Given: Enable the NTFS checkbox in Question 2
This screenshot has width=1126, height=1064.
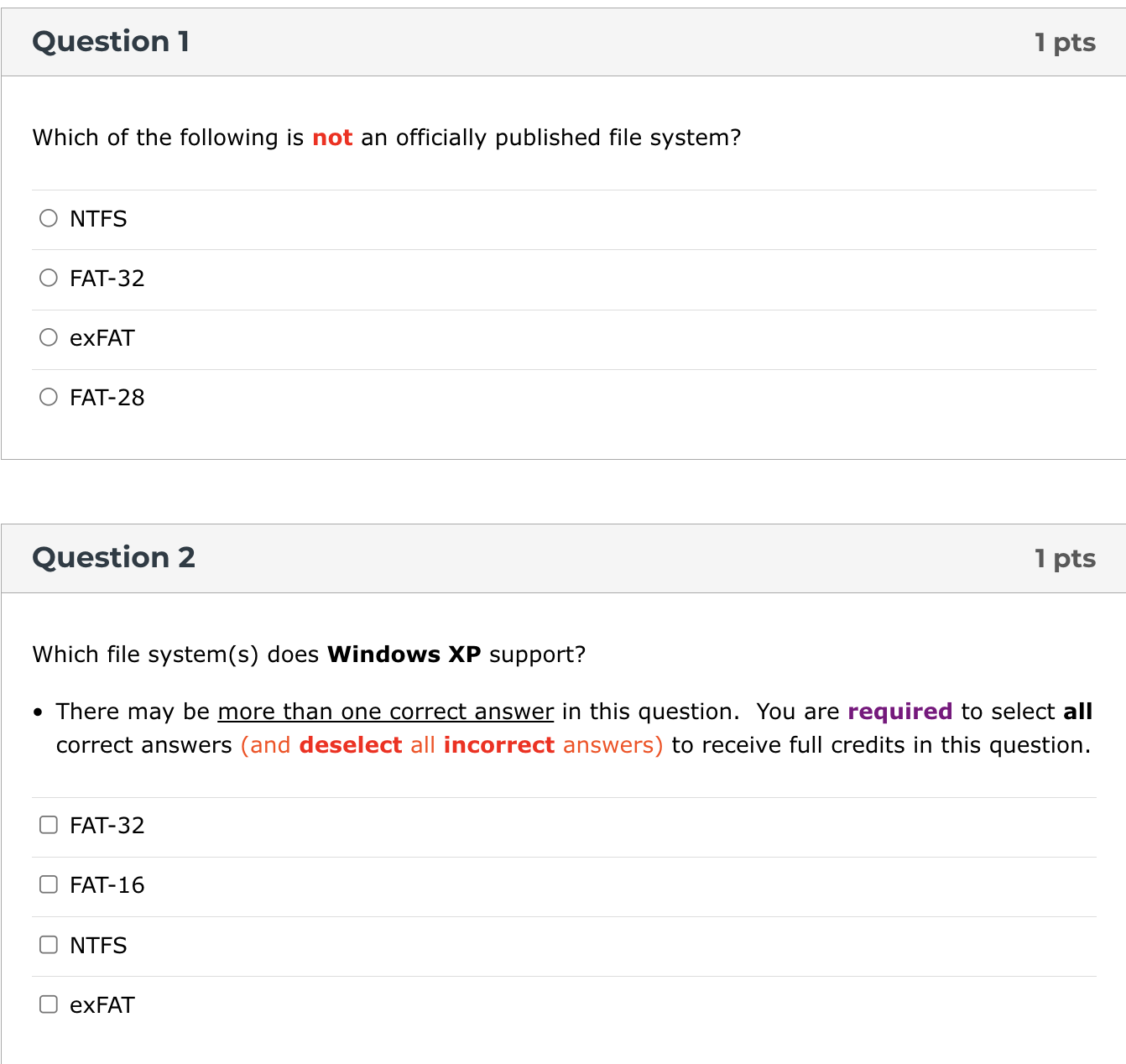Looking at the screenshot, I should pyautogui.click(x=49, y=945).
